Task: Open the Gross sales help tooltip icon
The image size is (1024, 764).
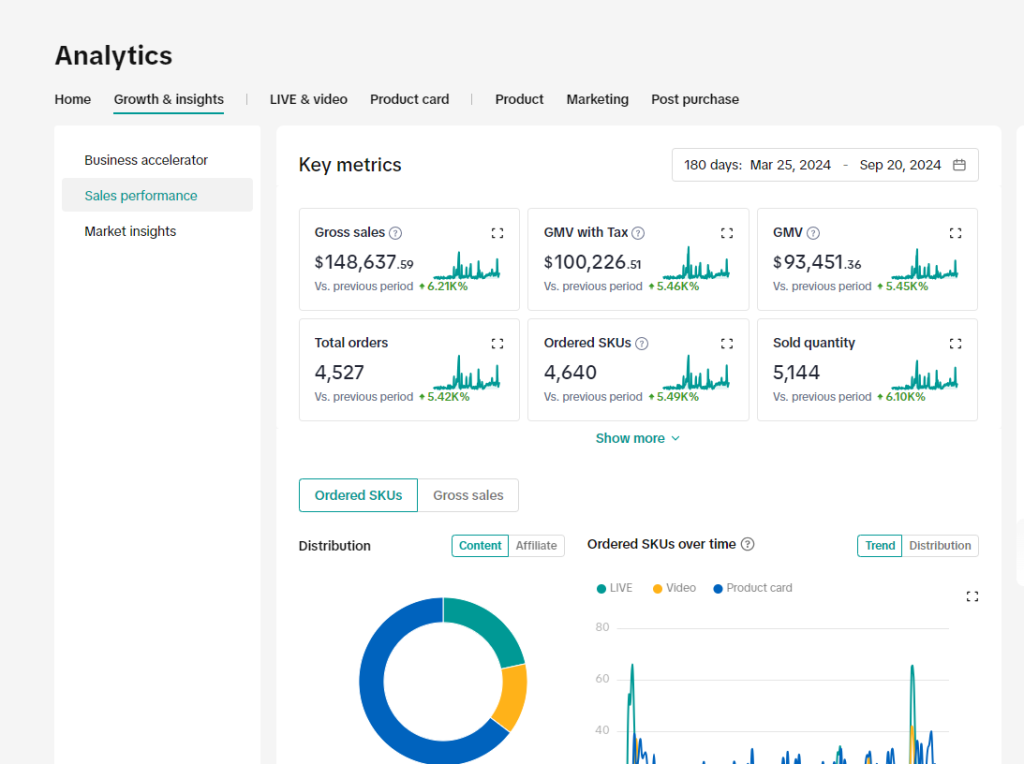Action: point(396,233)
